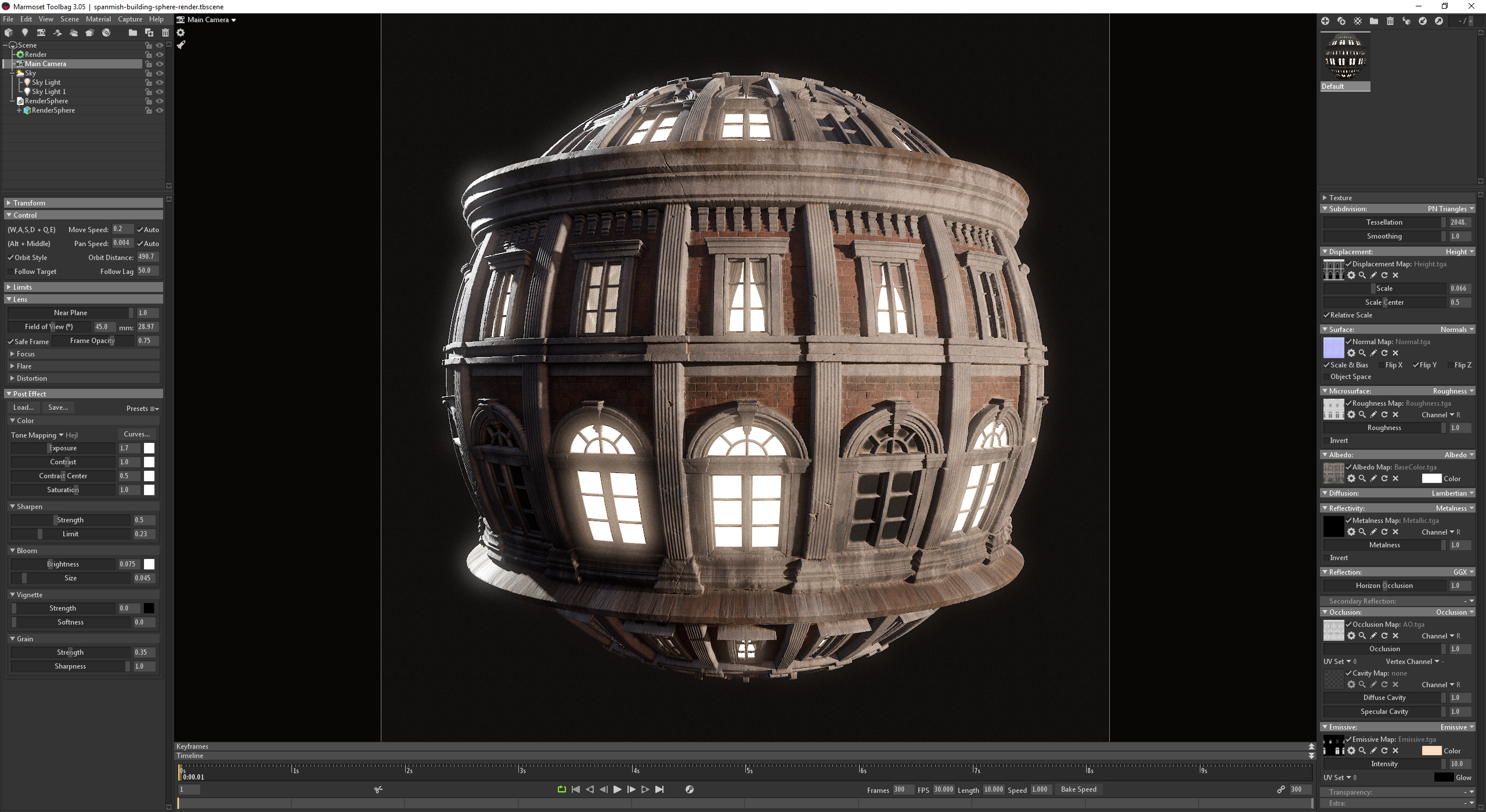Toggle the green loop playback icon
The height and width of the screenshot is (812, 1486).
tap(561, 789)
